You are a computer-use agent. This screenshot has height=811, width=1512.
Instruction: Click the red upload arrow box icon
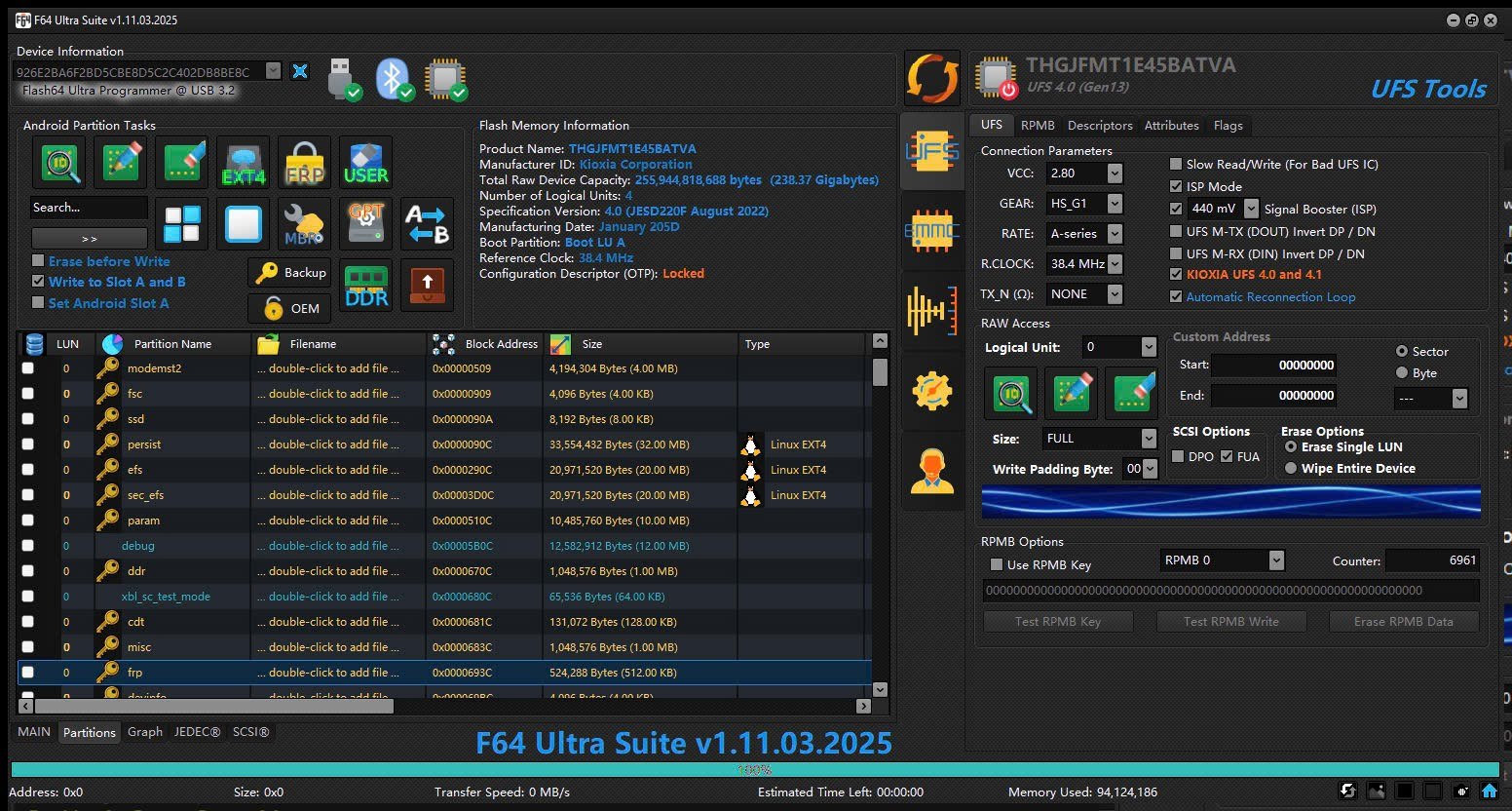click(427, 287)
